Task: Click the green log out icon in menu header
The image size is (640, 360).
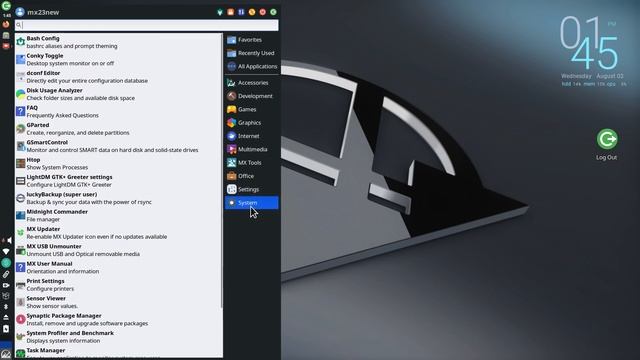Action: [x=273, y=12]
